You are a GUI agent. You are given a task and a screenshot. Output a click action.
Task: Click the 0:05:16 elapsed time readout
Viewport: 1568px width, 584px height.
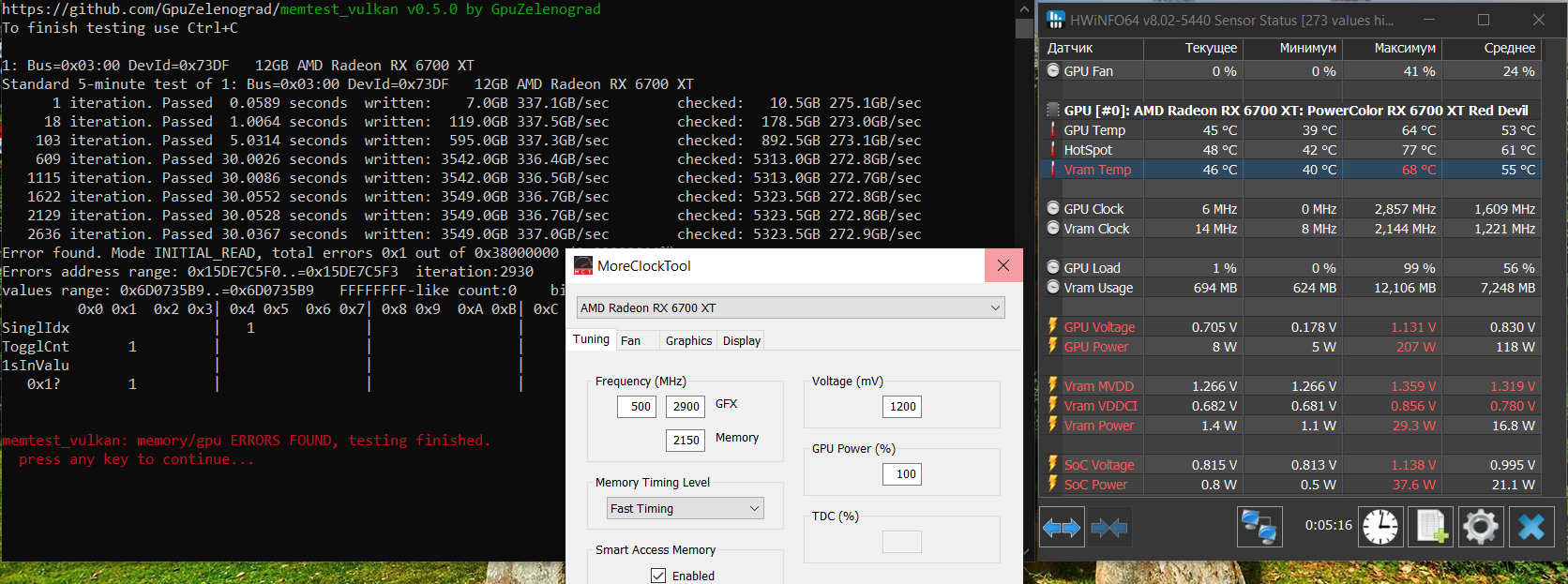tap(1329, 526)
